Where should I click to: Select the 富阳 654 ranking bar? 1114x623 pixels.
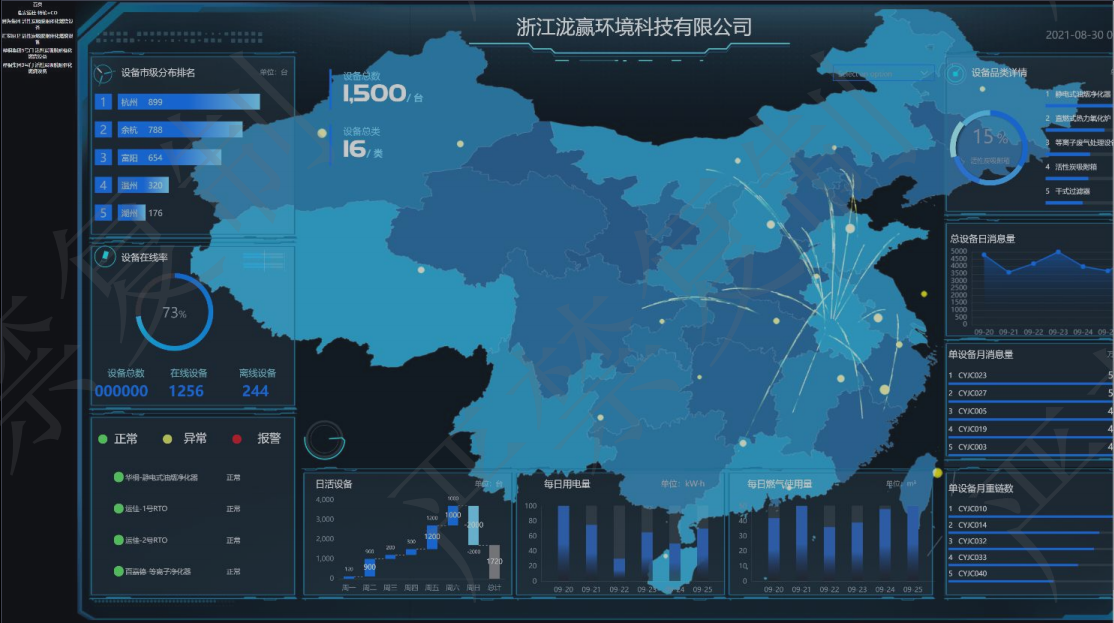pos(169,157)
